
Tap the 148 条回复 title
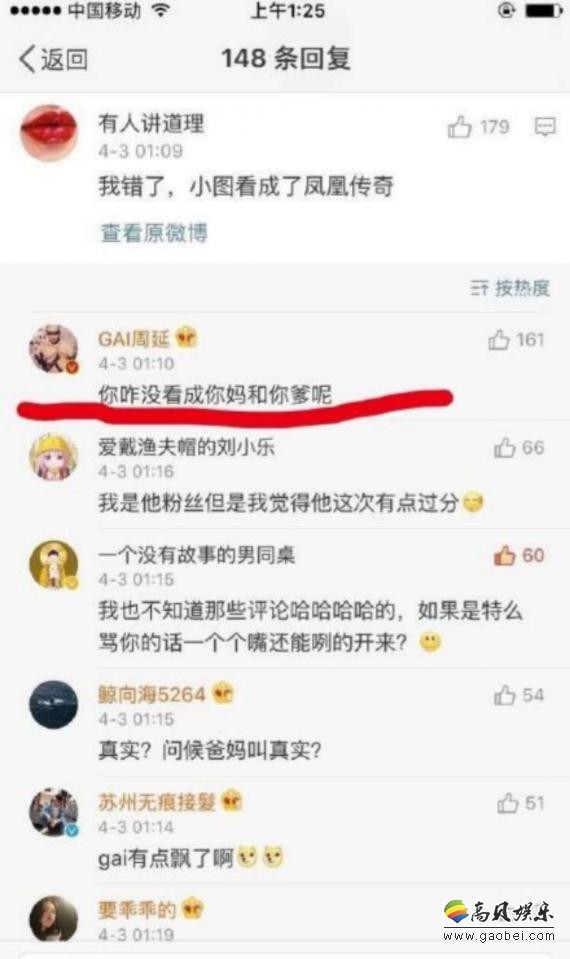(286, 59)
